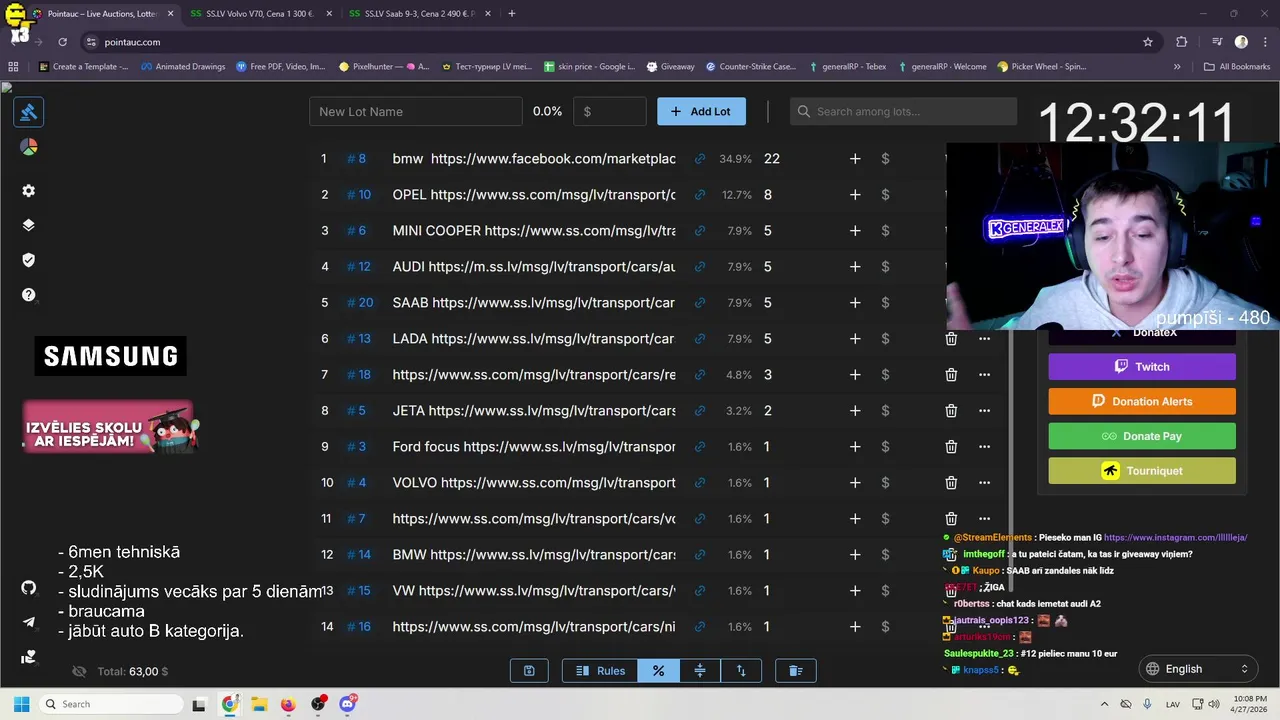Viewport: 1280px width, 720px height.
Task: Toggle the sort order arrows button
Action: (x=741, y=671)
